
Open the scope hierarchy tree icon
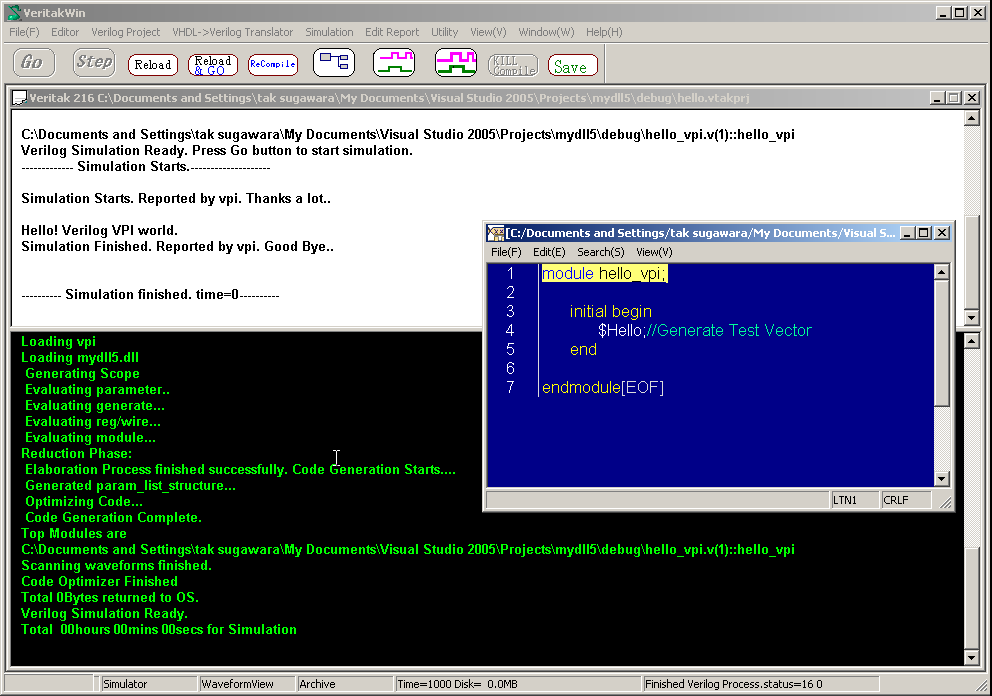[x=334, y=63]
